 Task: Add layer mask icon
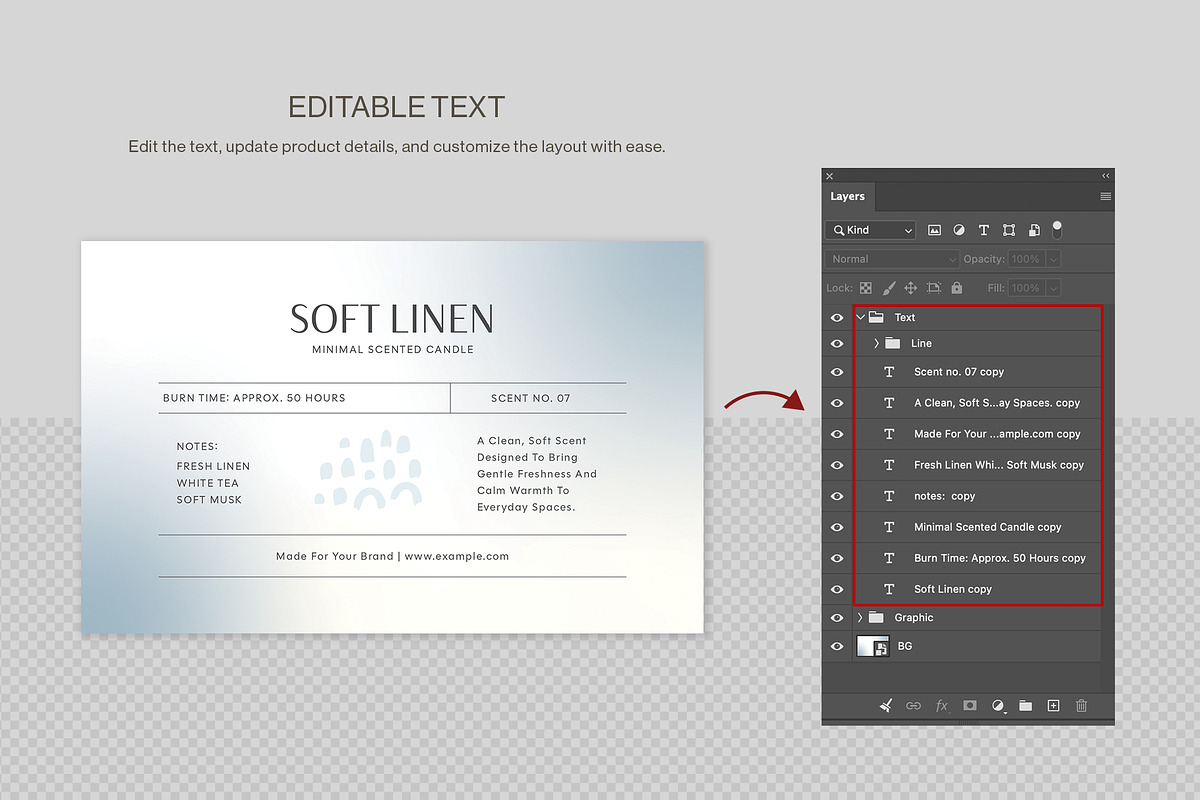point(969,705)
